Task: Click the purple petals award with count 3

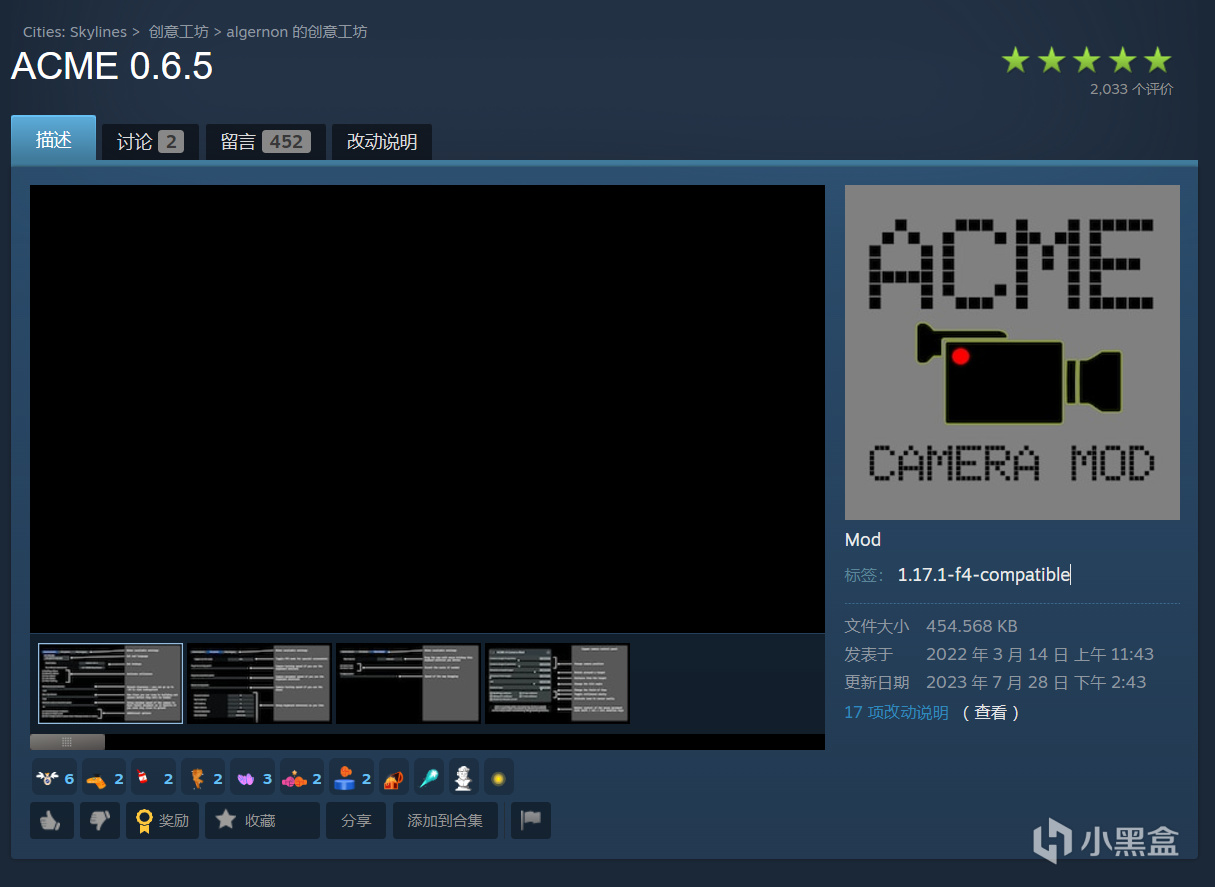Action: (x=252, y=777)
